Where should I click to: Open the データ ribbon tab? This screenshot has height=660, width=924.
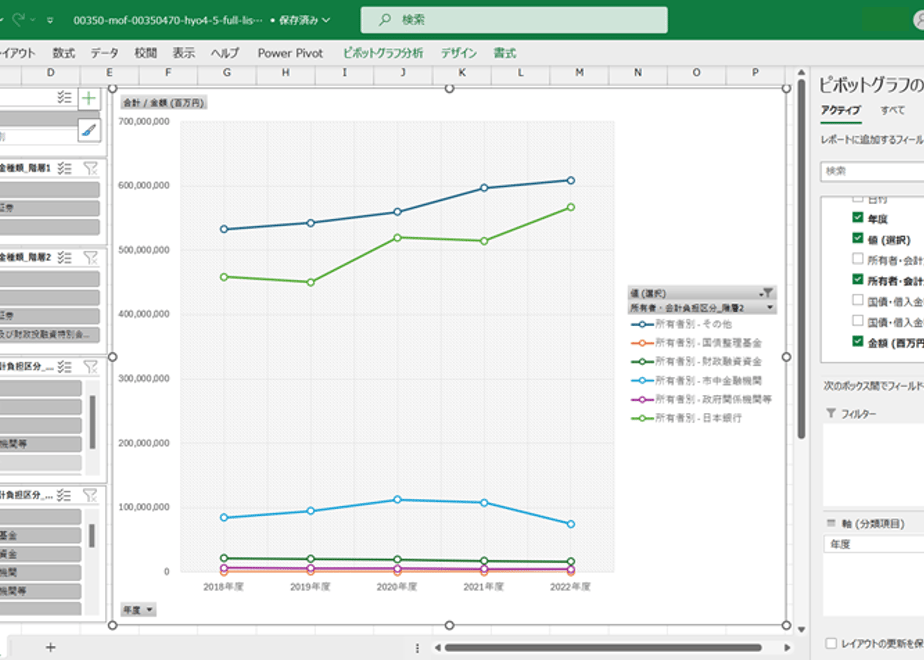(104, 53)
